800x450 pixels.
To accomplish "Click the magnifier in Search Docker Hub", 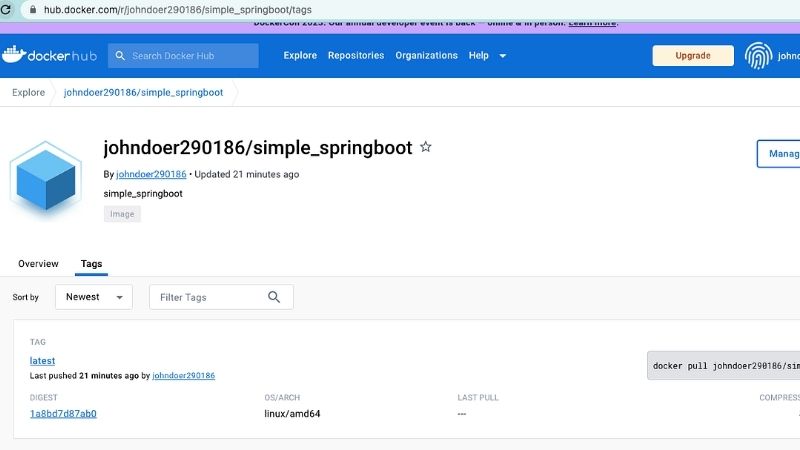I will click(120, 56).
